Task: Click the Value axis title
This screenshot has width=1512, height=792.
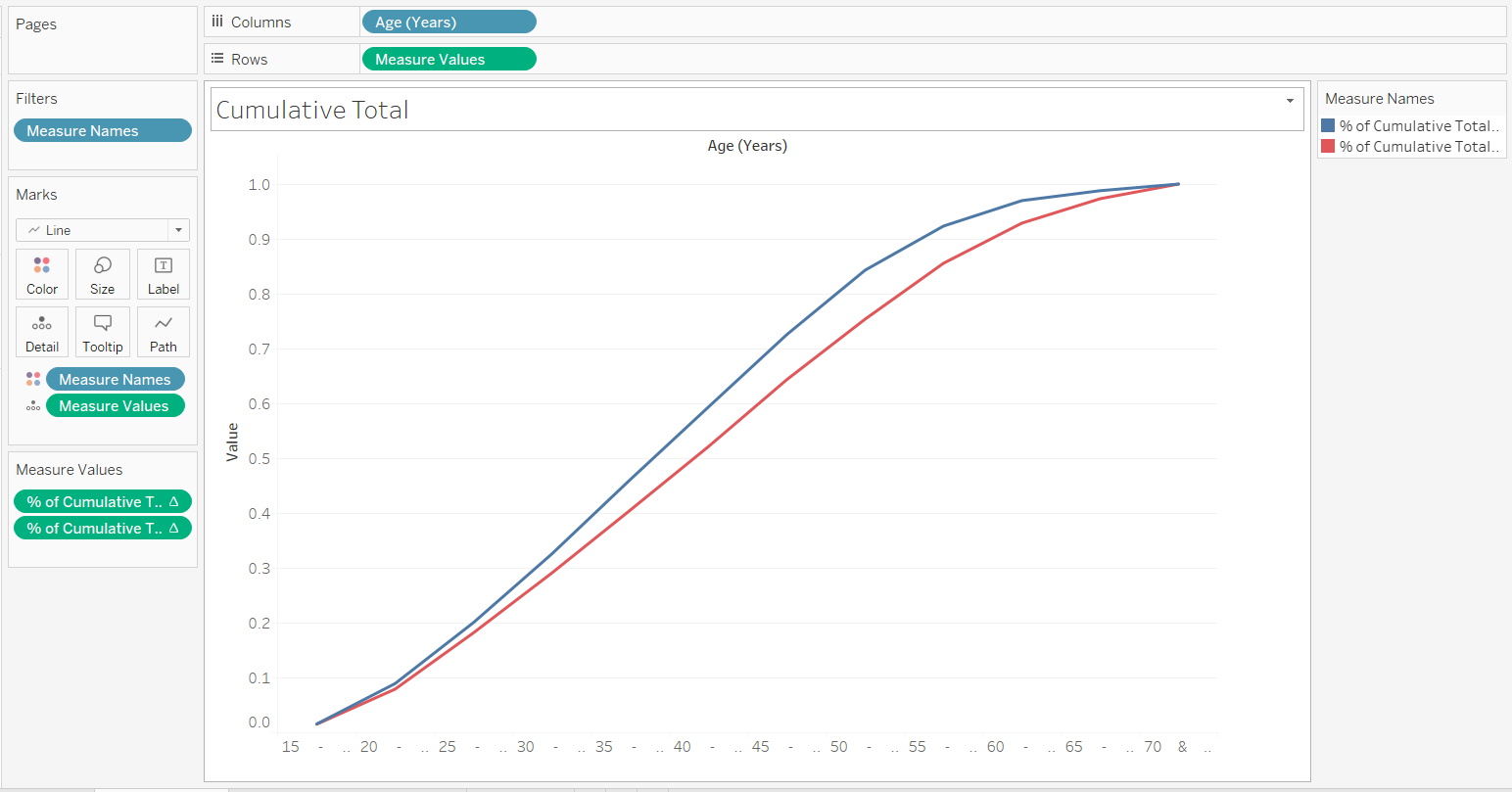Action: point(232,443)
